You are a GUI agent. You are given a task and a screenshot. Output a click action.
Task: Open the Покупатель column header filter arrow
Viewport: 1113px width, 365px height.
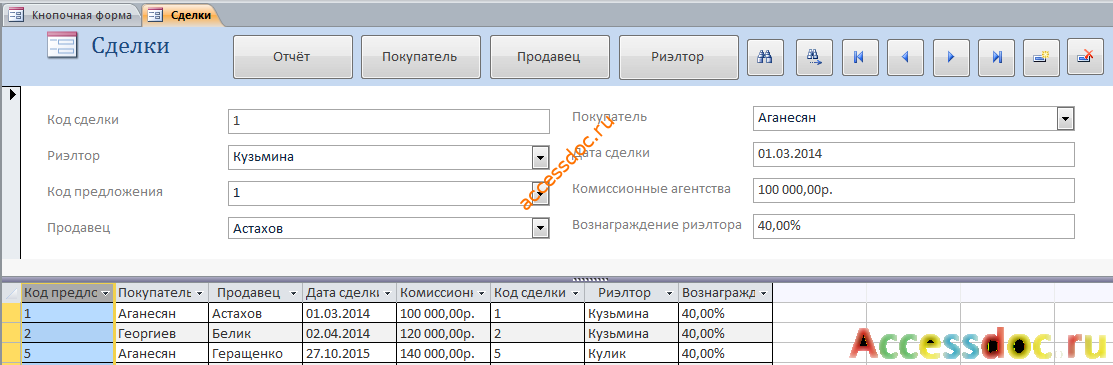click(199, 293)
